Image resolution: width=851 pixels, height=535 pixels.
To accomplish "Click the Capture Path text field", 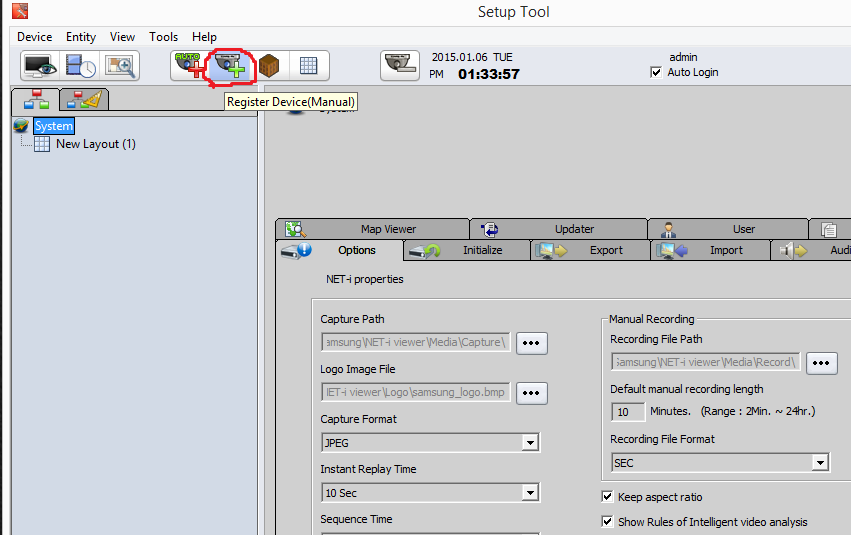I will tap(416, 342).
